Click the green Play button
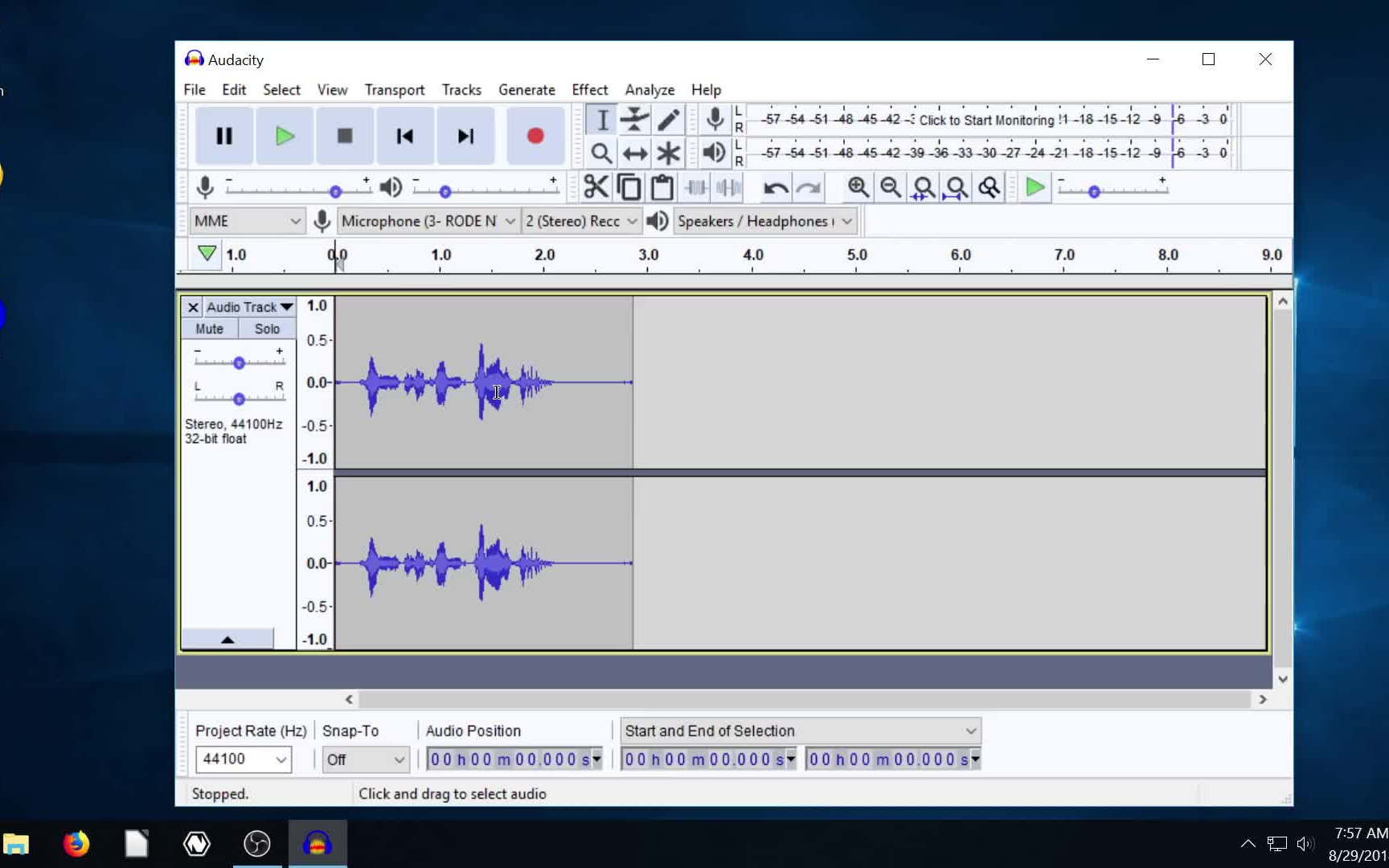Image resolution: width=1389 pixels, height=868 pixels. point(285,136)
